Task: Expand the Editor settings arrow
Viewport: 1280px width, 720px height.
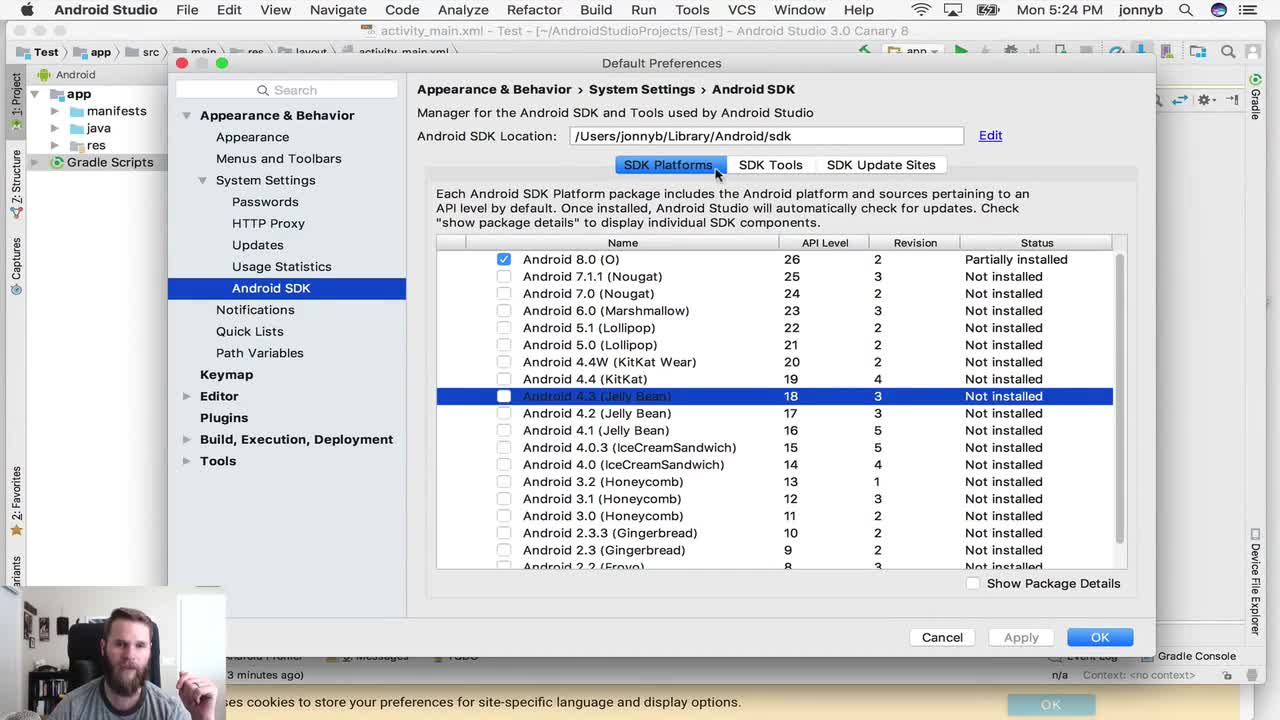Action: coord(186,396)
